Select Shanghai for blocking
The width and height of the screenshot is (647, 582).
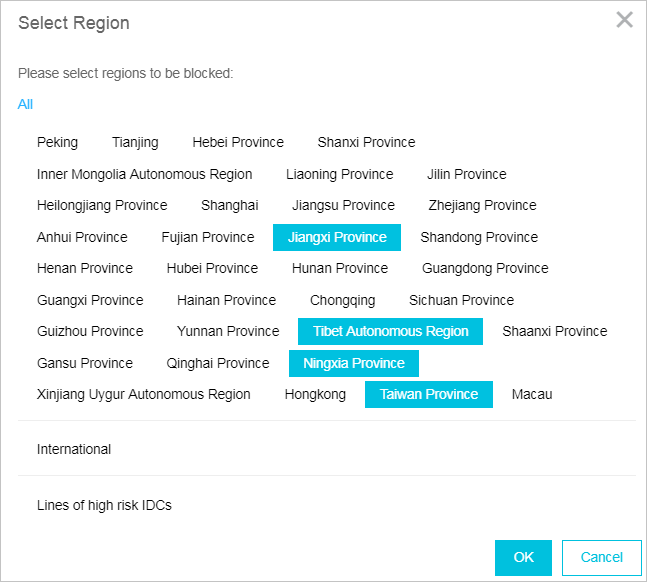[x=229, y=205]
